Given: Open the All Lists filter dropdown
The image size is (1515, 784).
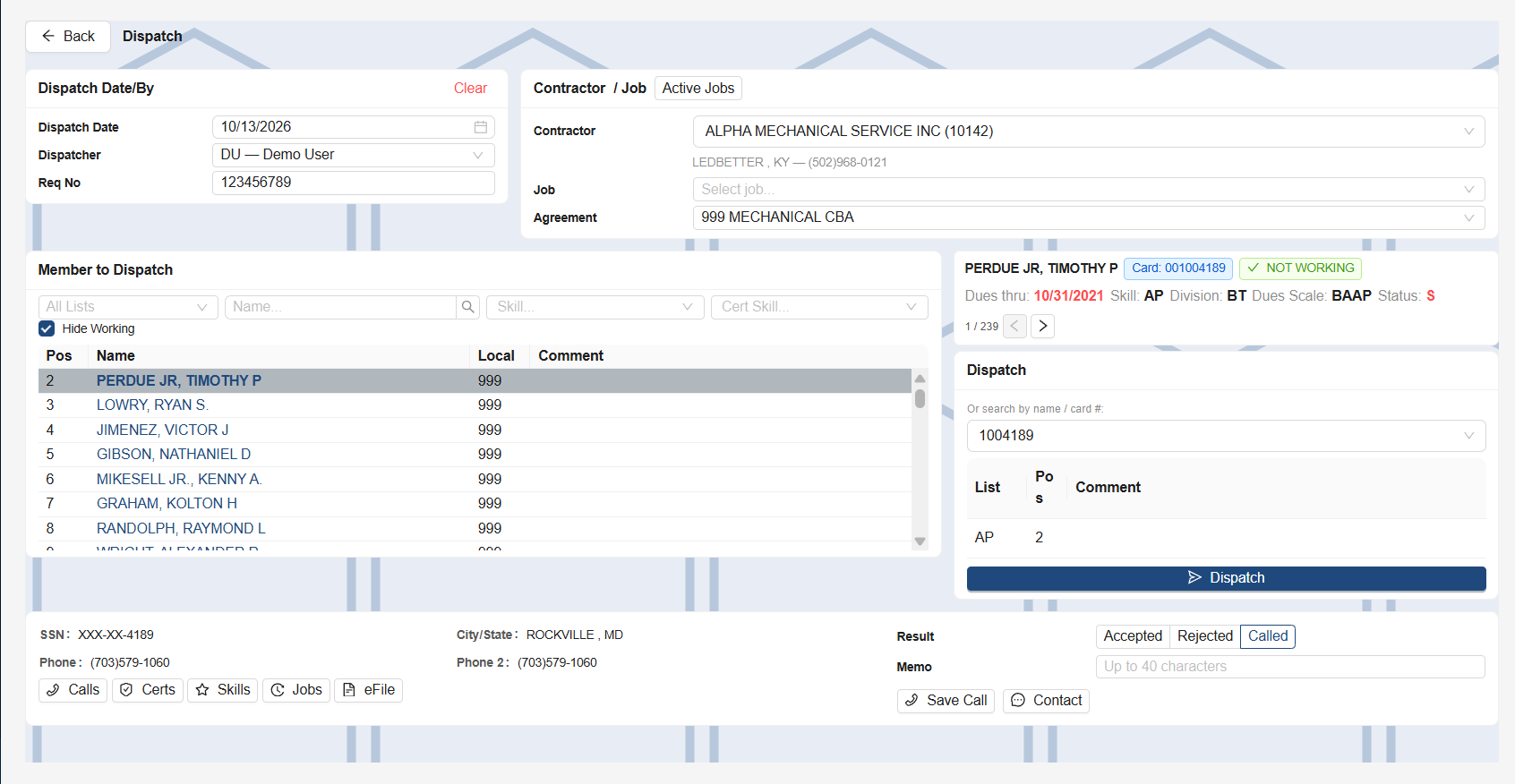Looking at the screenshot, I should [128, 307].
